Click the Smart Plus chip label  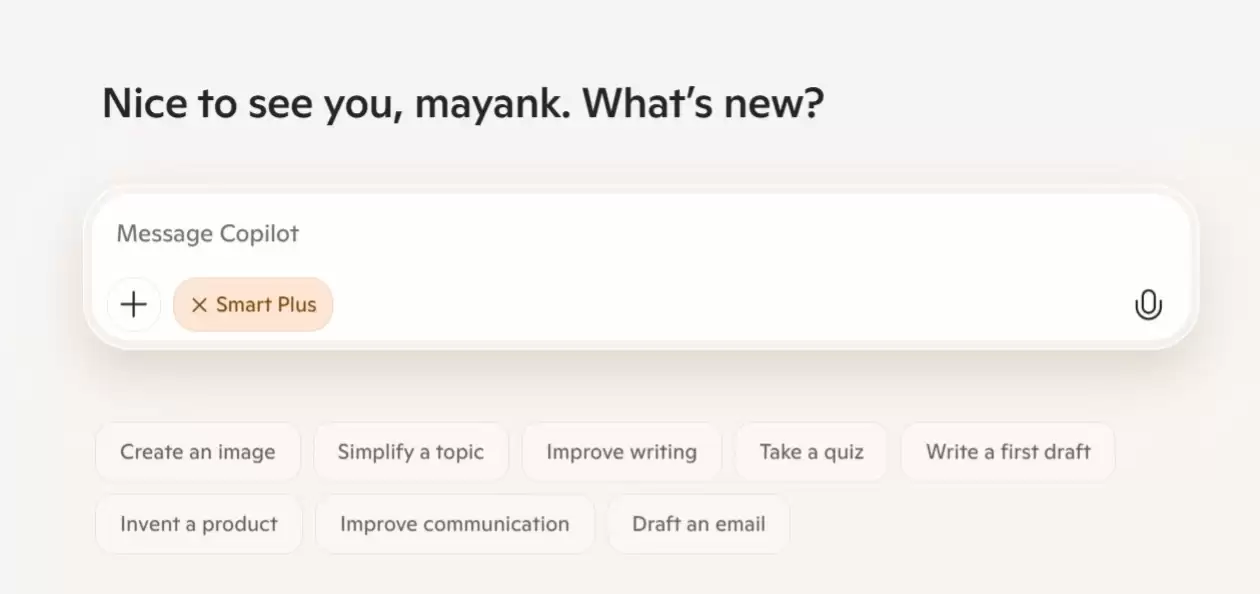click(x=266, y=305)
